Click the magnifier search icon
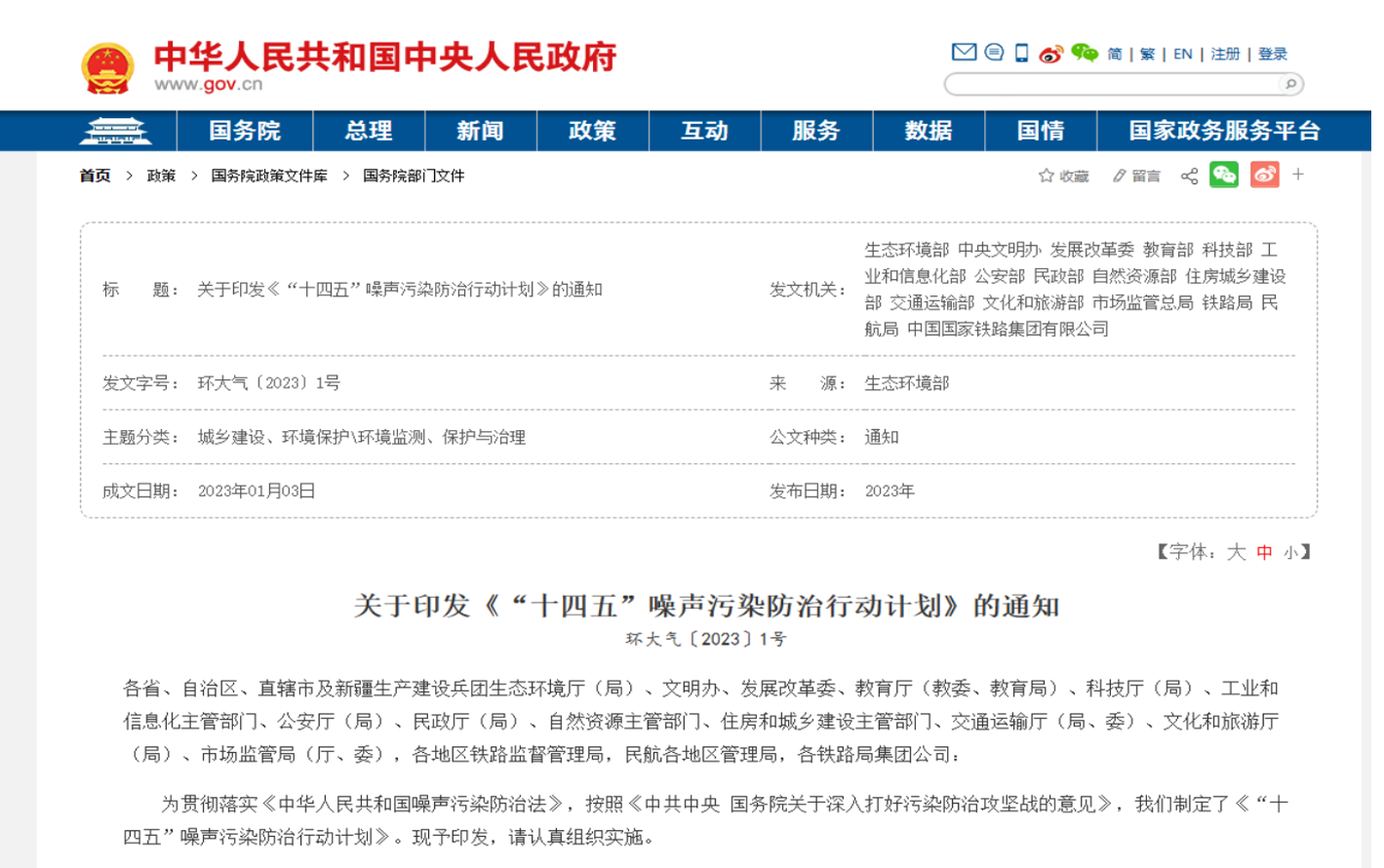 tap(1290, 85)
